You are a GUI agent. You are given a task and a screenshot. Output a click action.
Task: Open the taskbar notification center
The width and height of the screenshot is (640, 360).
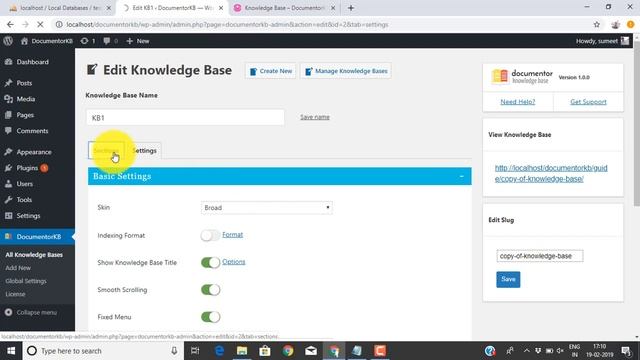[x=626, y=351]
